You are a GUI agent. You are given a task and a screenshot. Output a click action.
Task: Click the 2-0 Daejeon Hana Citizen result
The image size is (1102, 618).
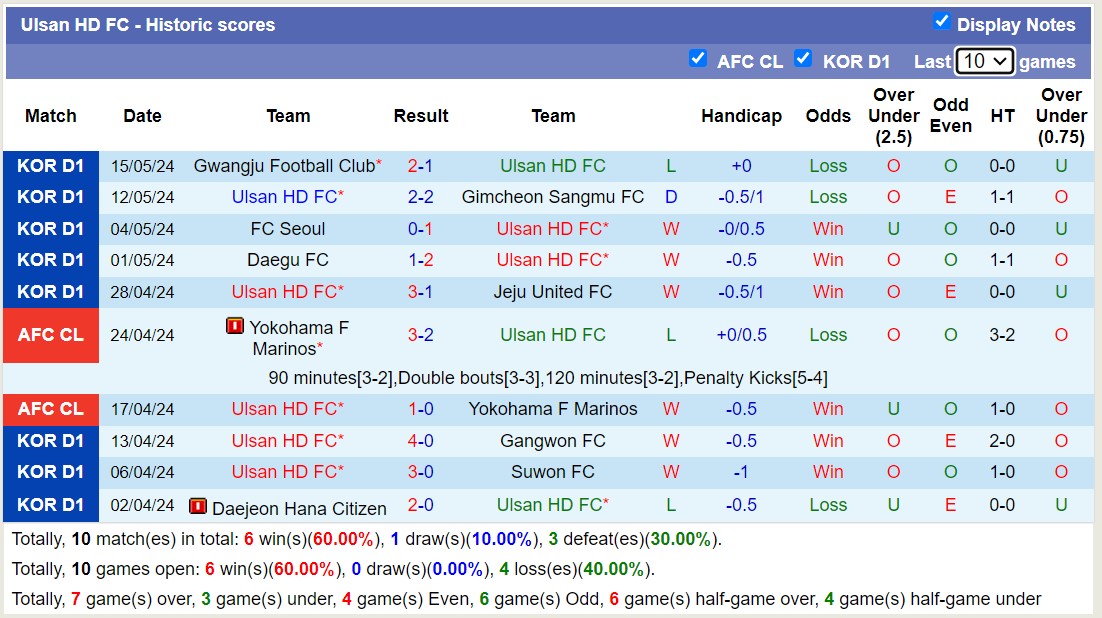click(x=420, y=505)
